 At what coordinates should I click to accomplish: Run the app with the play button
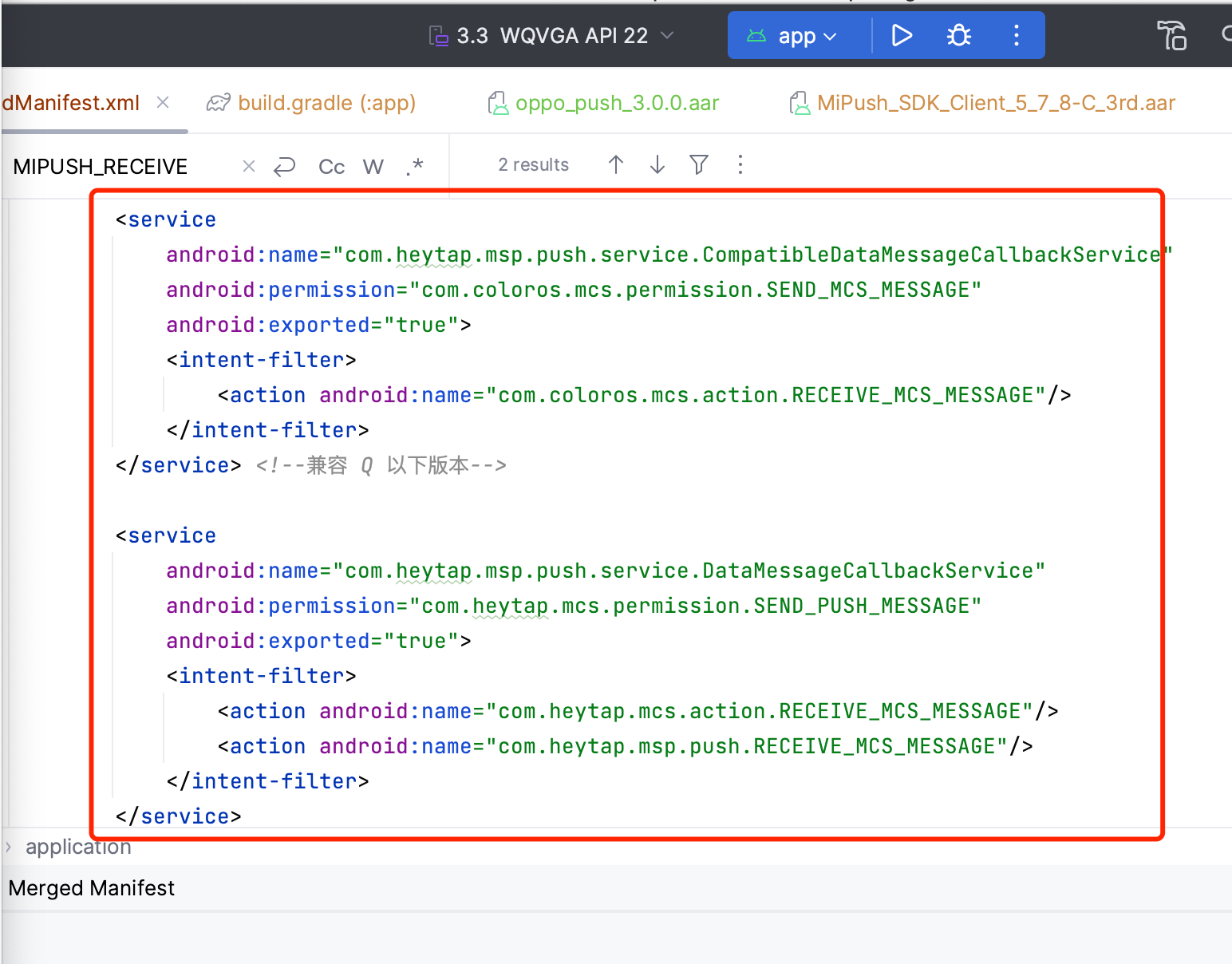point(902,36)
